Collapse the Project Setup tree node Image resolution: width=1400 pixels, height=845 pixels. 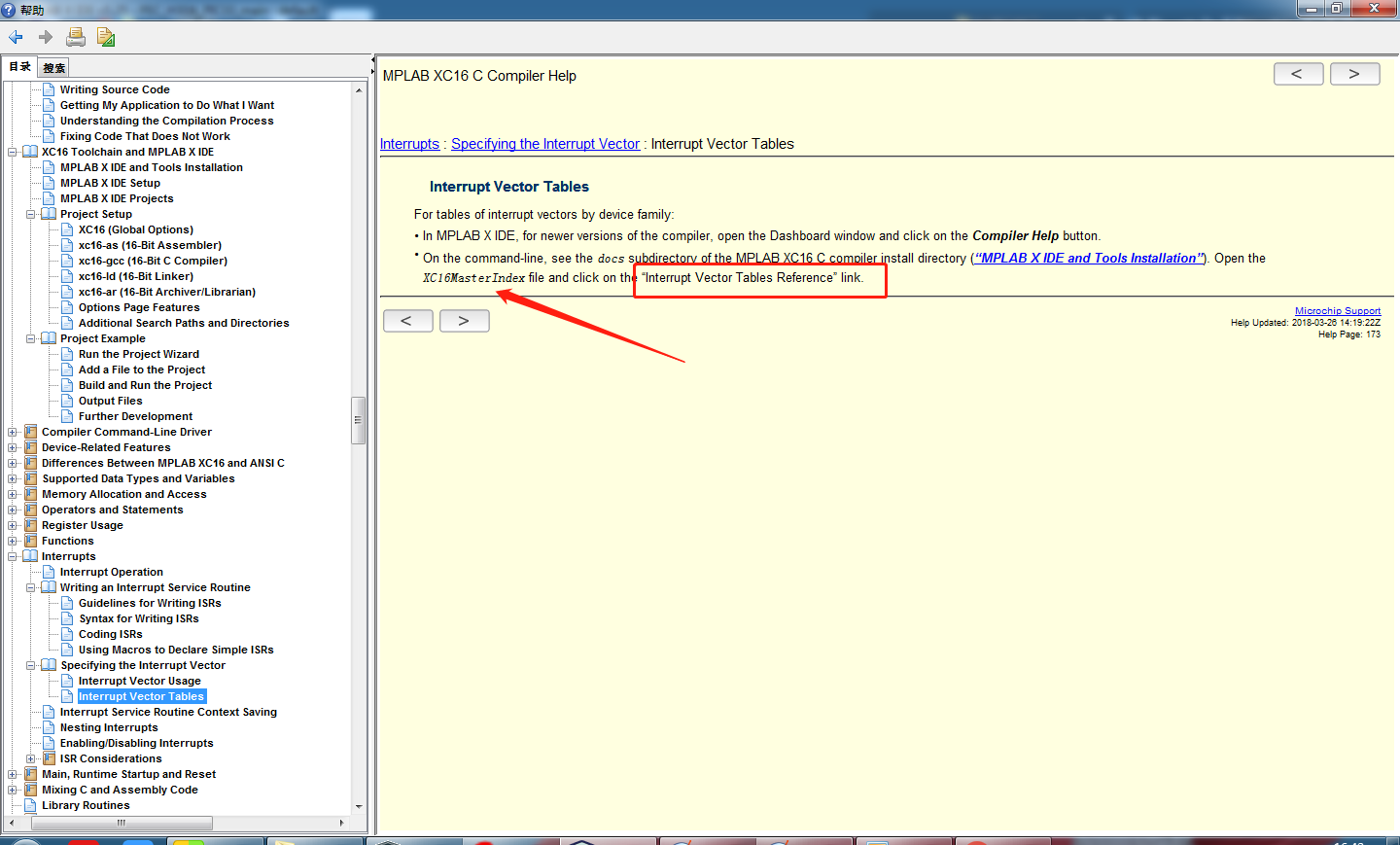(31, 214)
